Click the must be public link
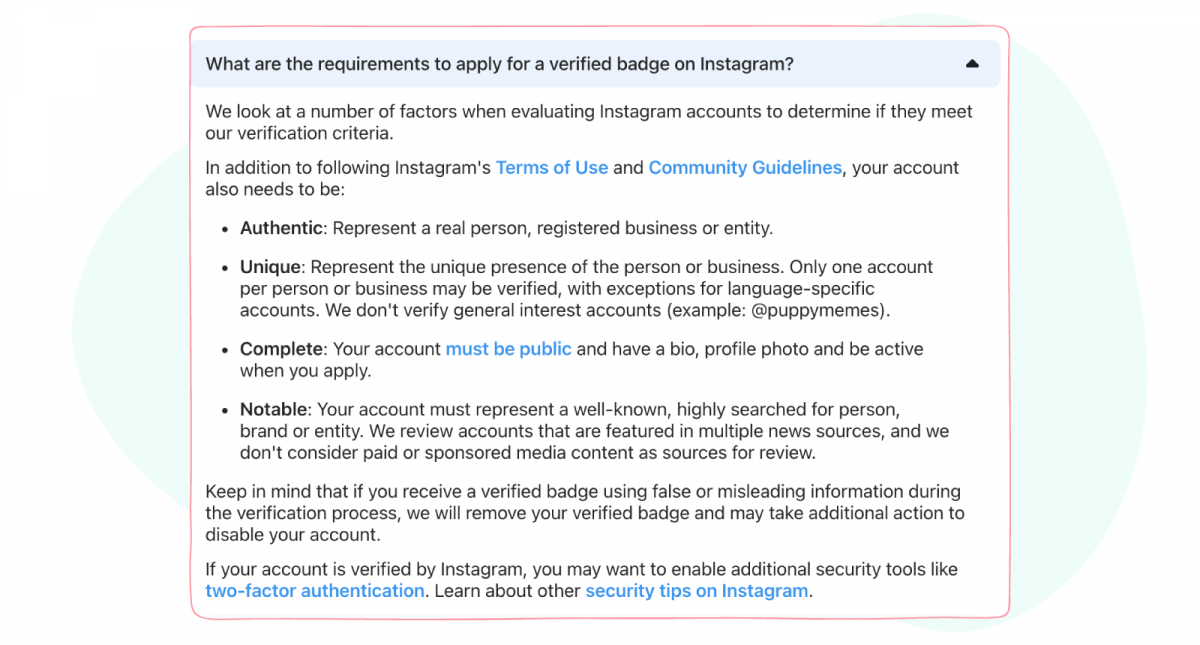1200x645 pixels. pos(508,349)
